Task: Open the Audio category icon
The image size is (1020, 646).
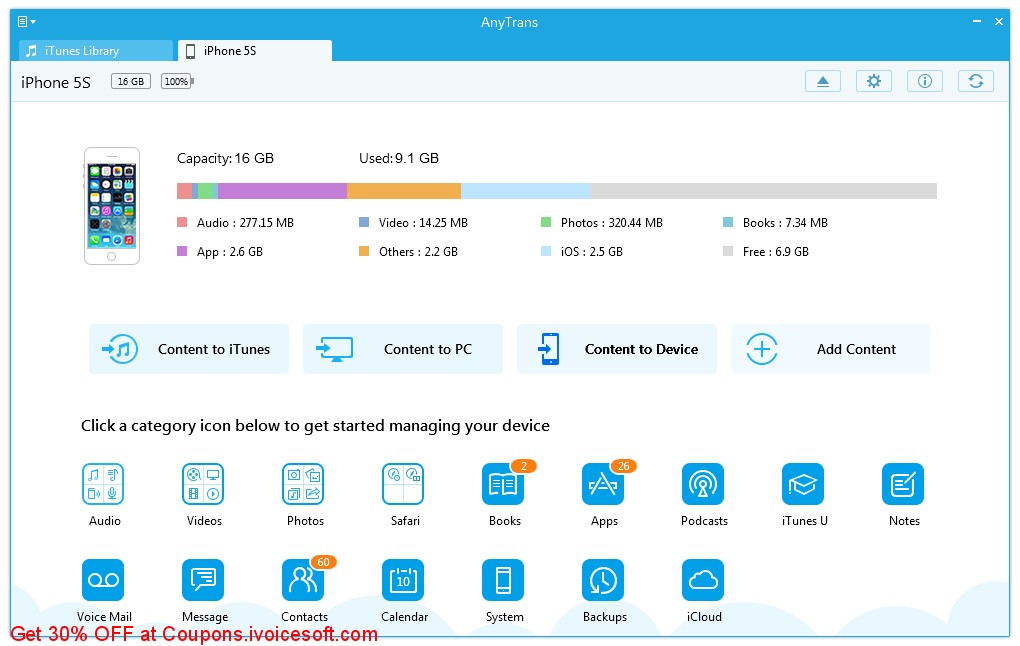Action: [103, 484]
